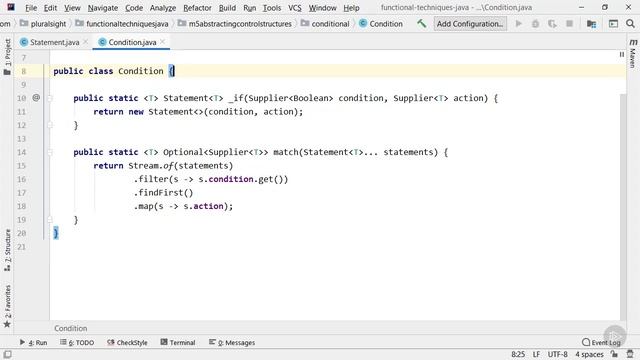Open the Help menu
Viewport: 640px width, 360px height.
point(351,8)
